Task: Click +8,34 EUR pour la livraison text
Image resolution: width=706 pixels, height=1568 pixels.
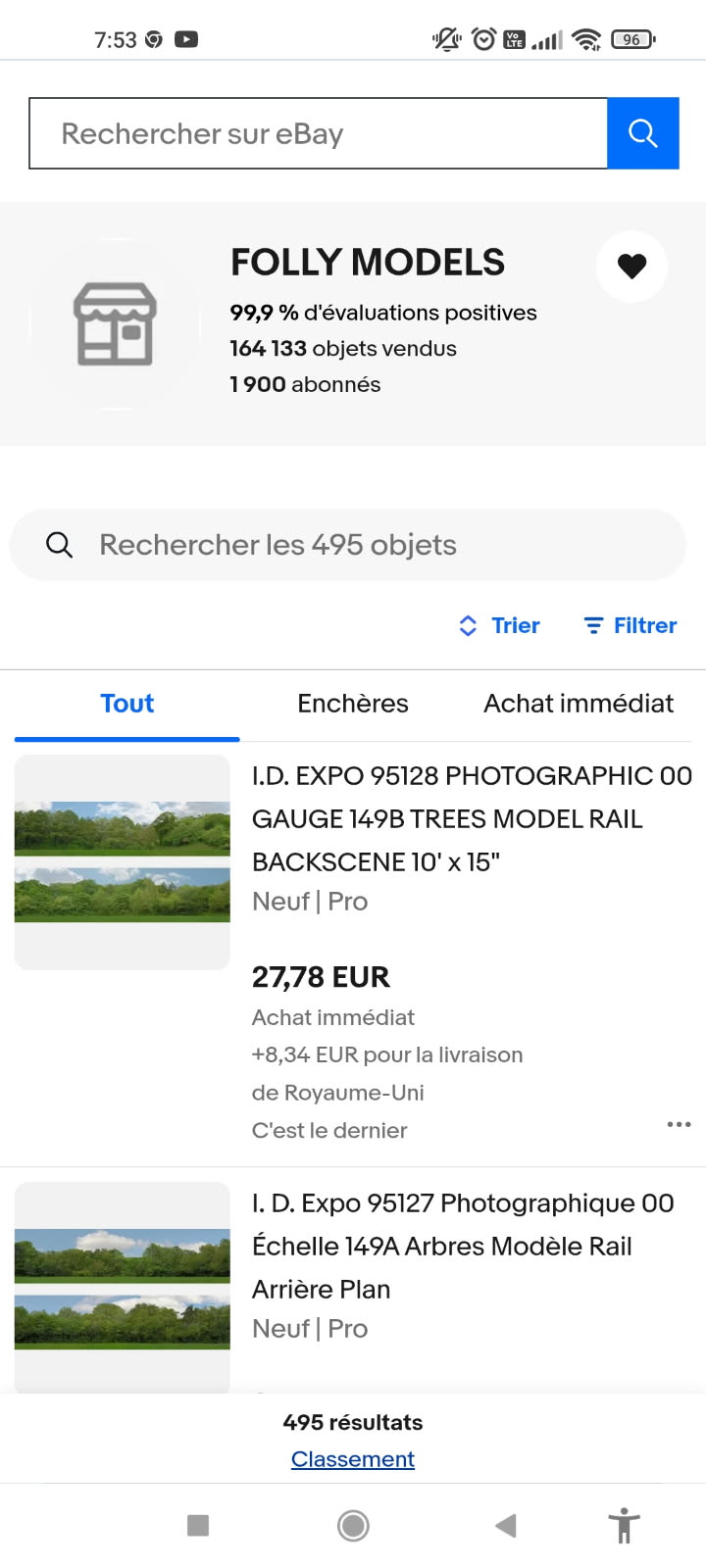Action: [387, 1054]
